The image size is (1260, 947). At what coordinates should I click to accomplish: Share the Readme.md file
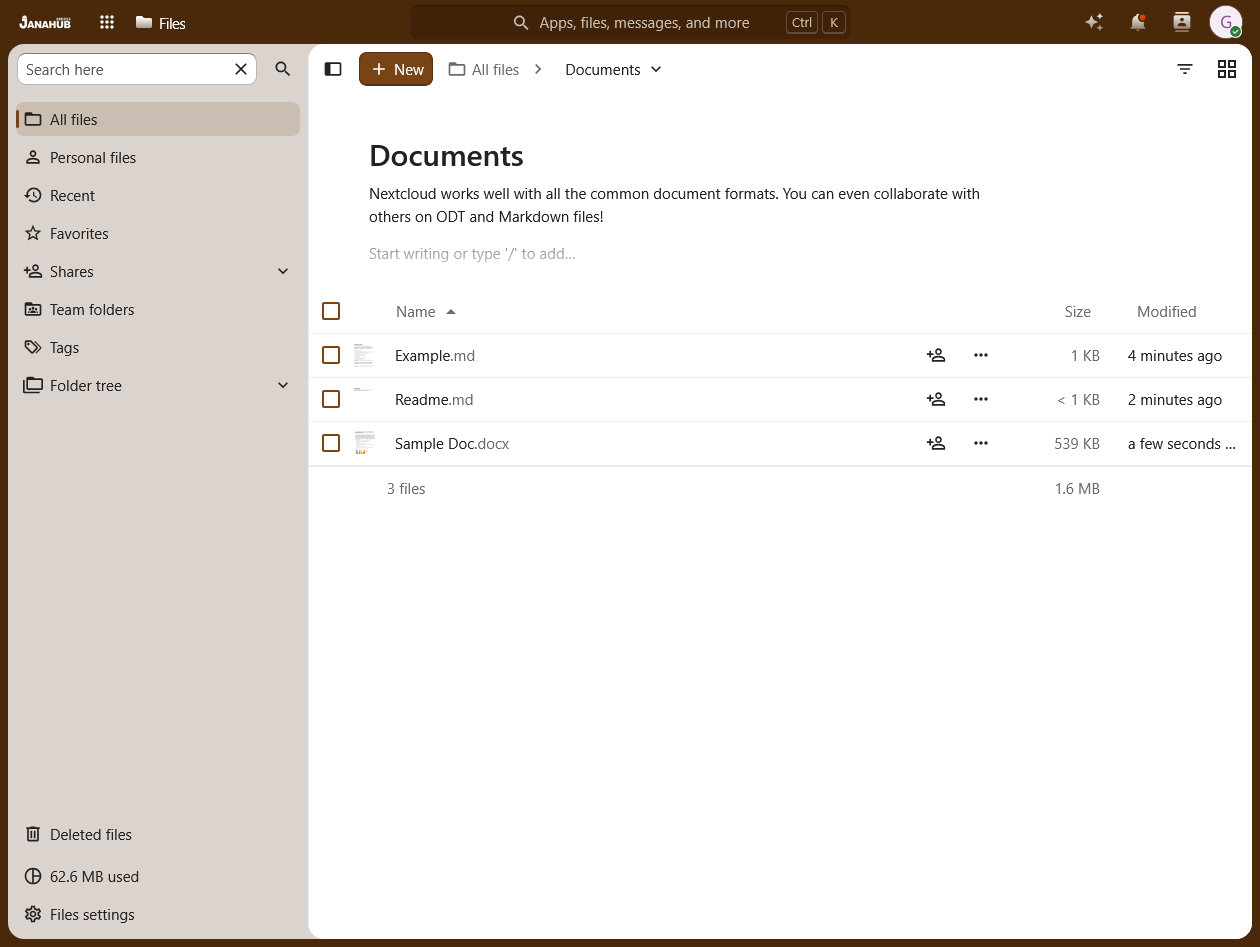pyautogui.click(x=936, y=399)
